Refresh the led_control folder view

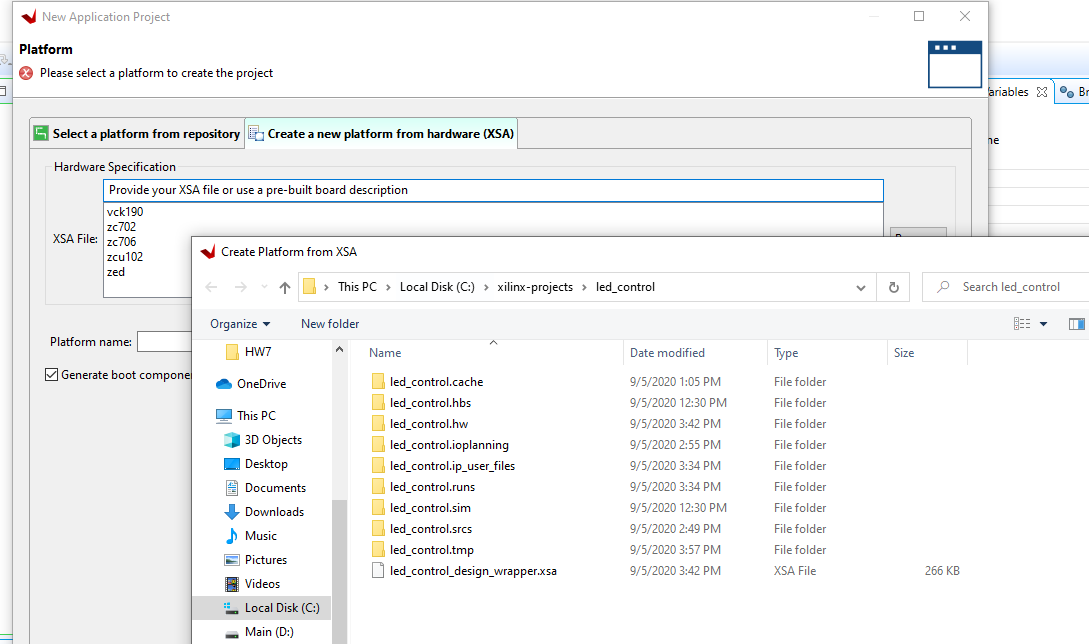pyautogui.click(x=894, y=287)
